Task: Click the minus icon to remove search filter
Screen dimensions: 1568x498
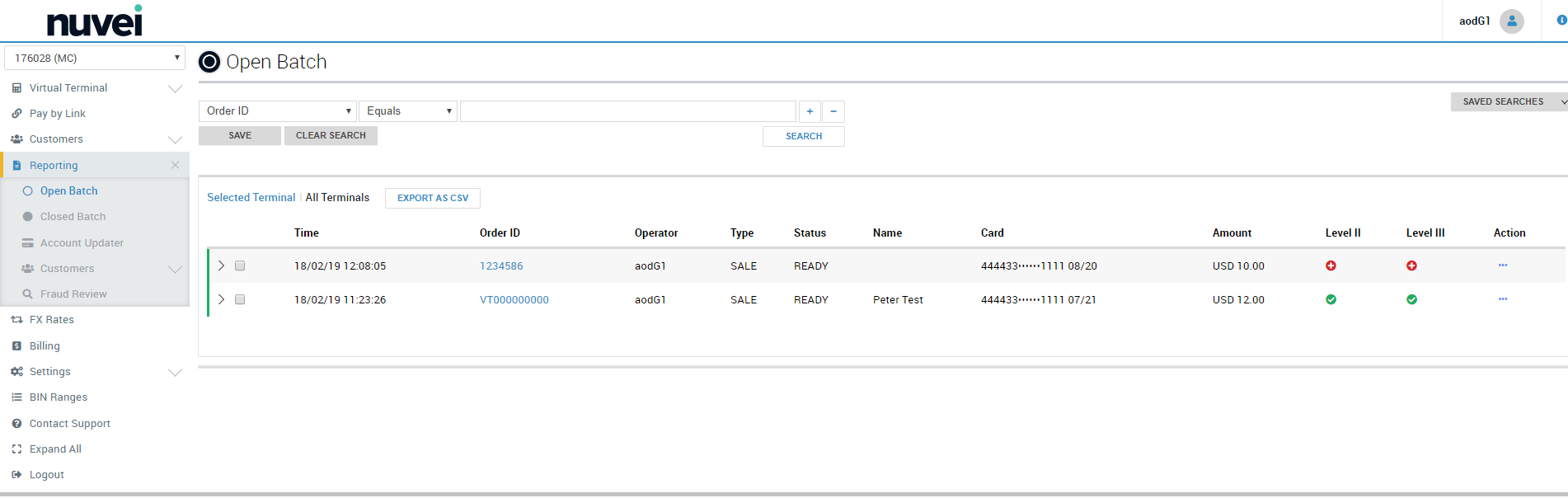Action: tap(833, 111)
